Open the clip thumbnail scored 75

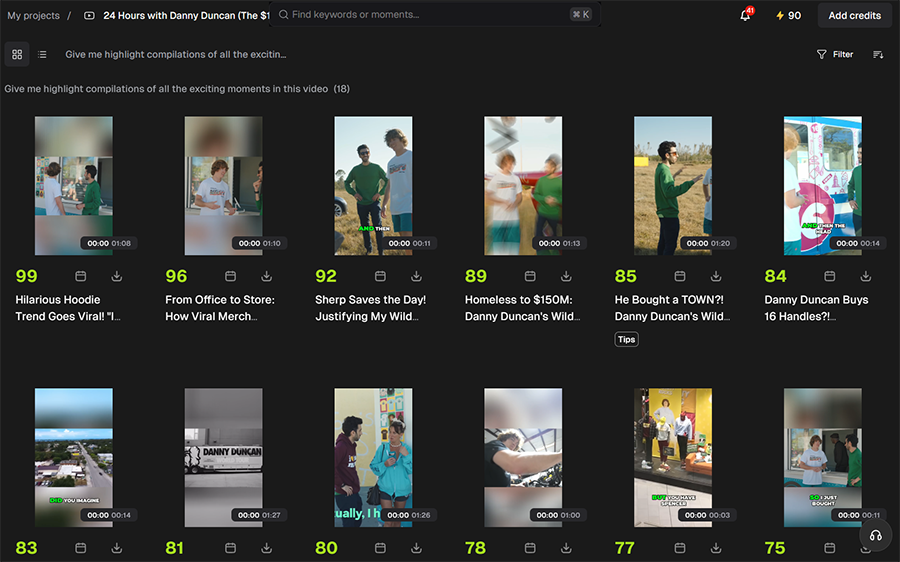pos(823,458)
